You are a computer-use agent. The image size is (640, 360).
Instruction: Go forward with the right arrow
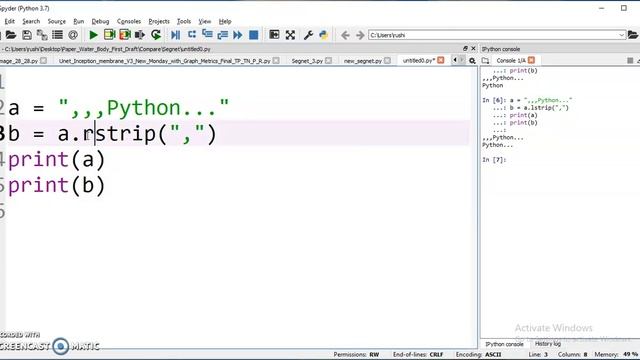(x=360, y=35)
